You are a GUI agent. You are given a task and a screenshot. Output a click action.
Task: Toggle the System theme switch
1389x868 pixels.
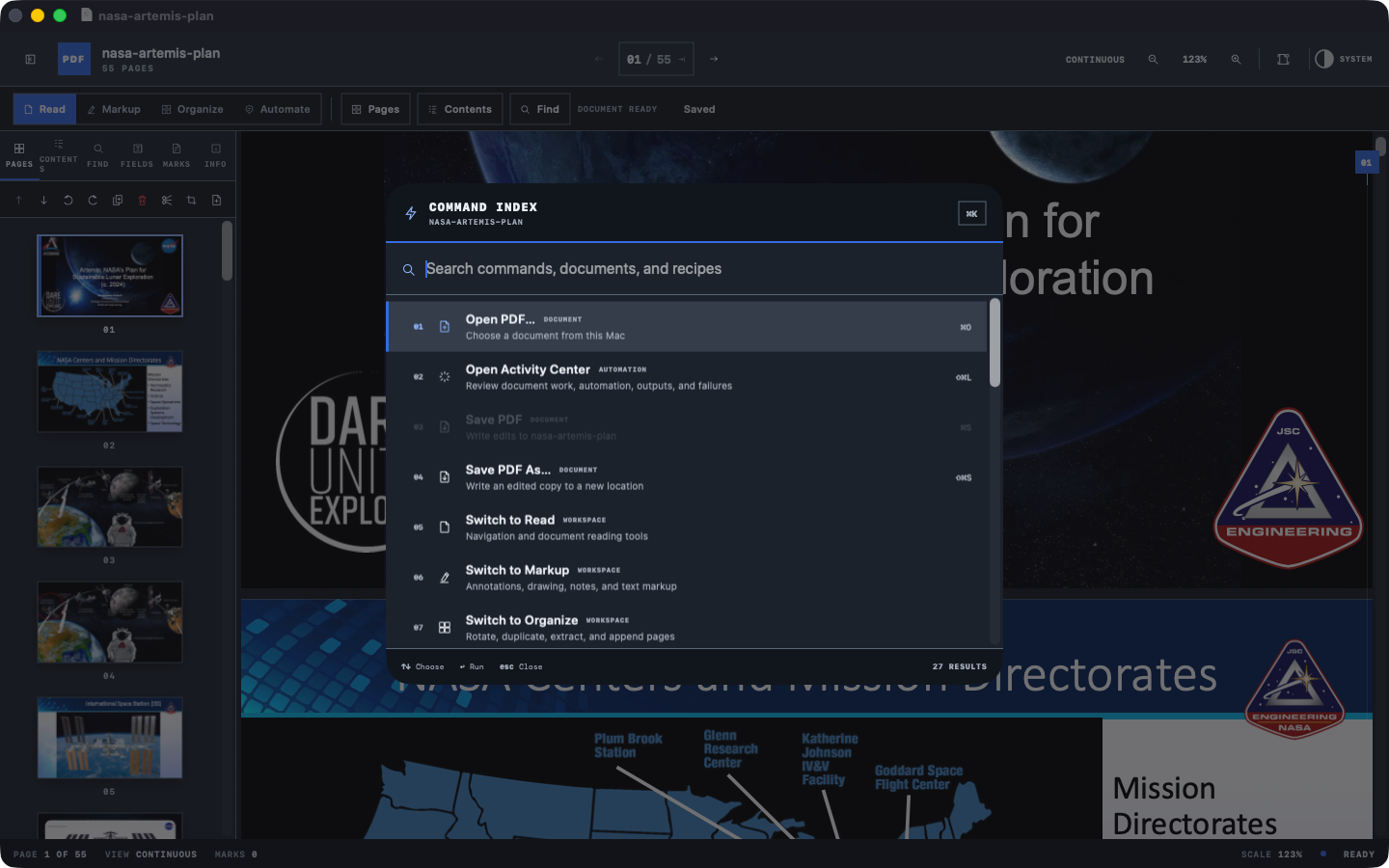tap(1344, 59)
